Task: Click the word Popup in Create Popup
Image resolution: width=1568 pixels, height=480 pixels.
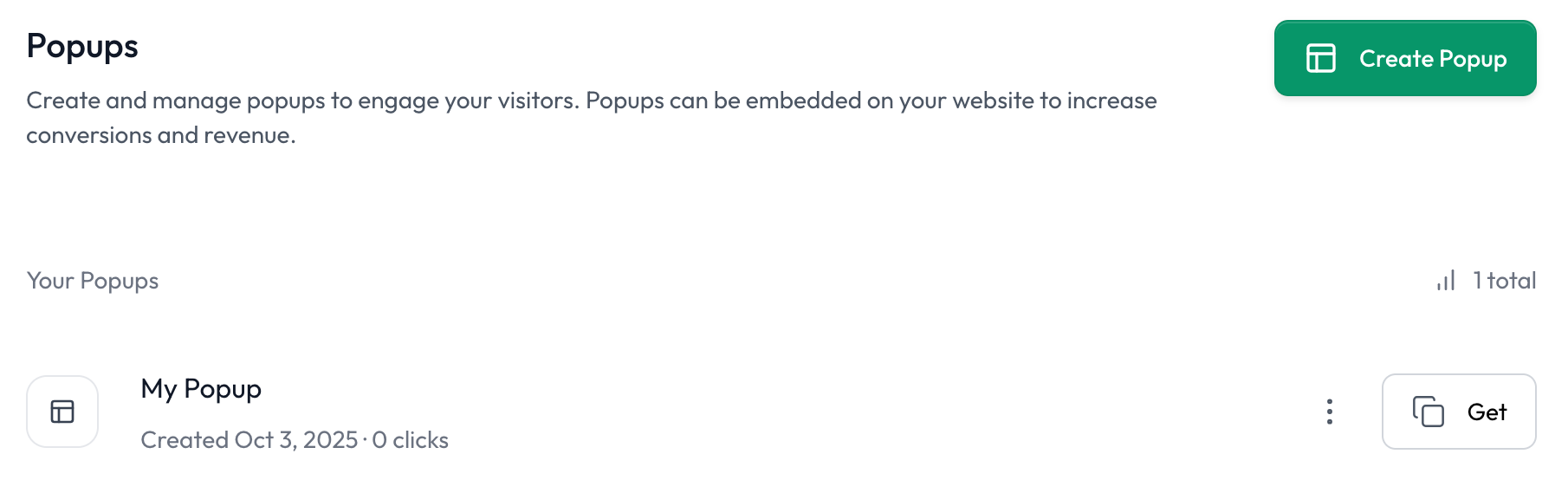Action: tap(1473, 59)
